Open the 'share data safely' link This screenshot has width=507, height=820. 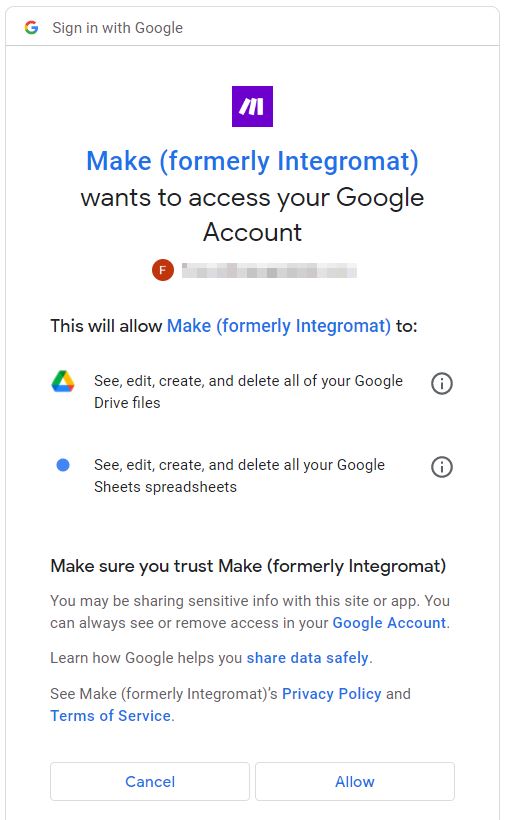pos(307,657)
